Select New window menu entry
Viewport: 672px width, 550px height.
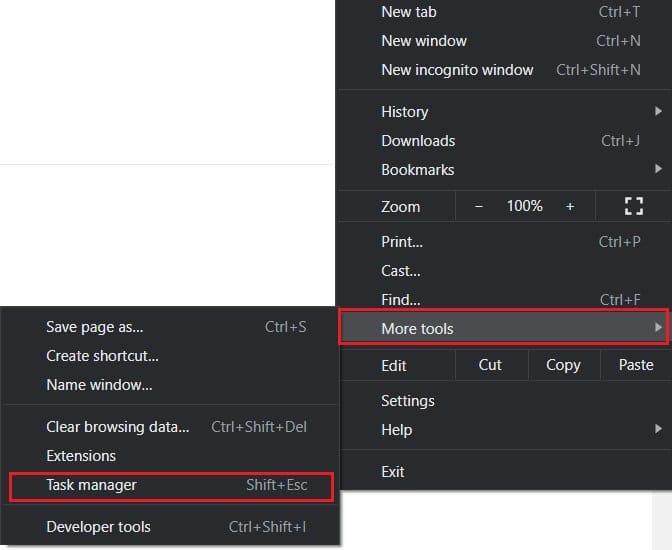click(504, 41)
